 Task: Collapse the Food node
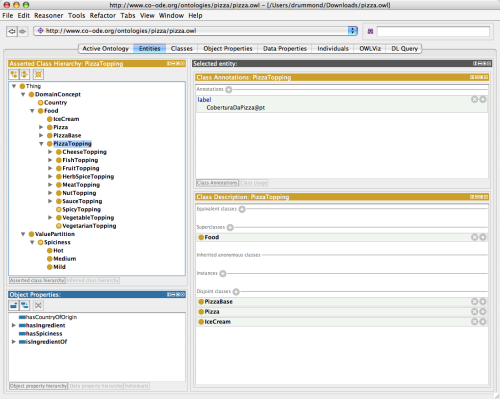pyautogui.click(x=32, y=111)
